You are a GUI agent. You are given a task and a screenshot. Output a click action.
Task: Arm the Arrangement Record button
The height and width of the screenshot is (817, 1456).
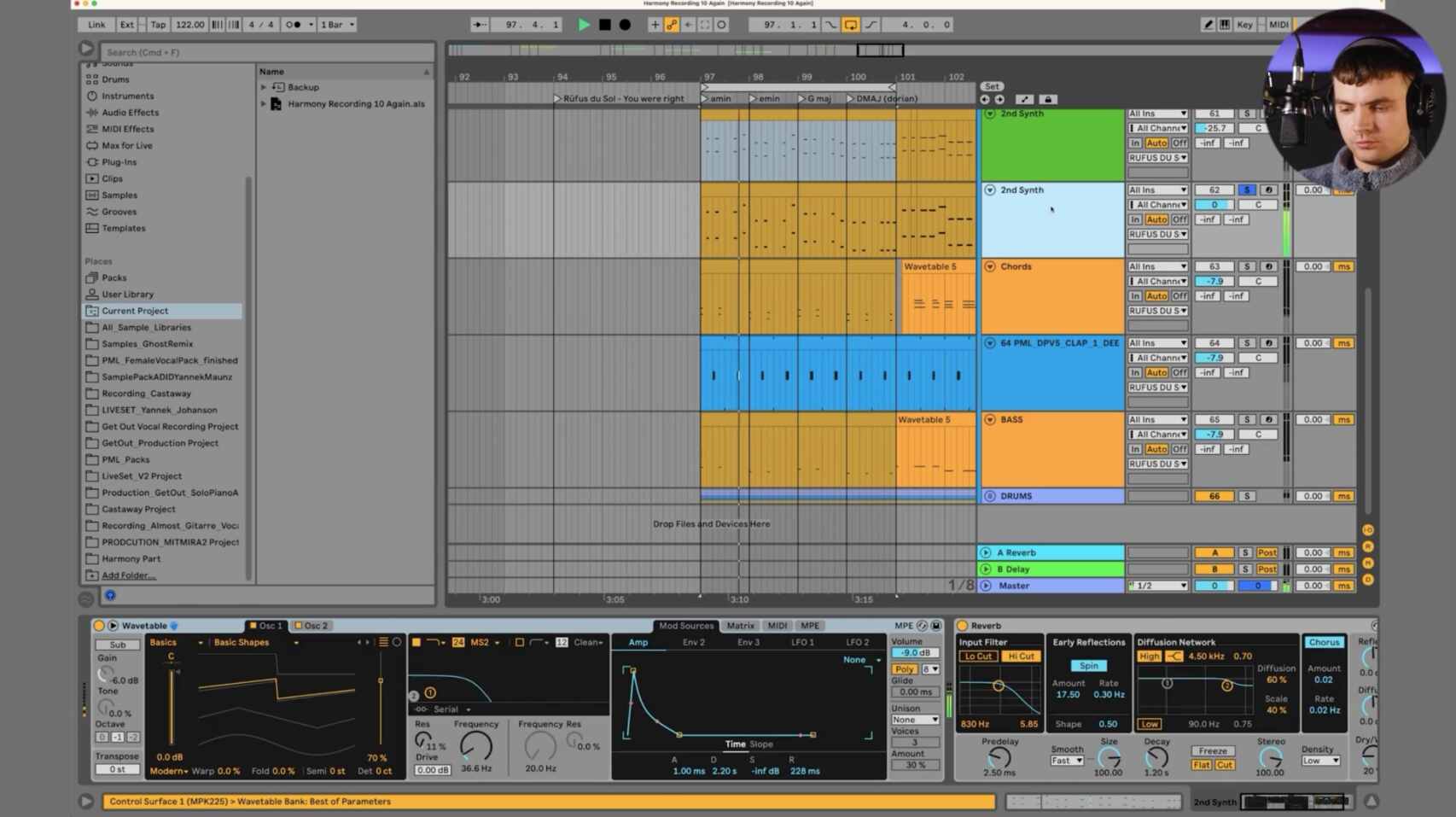click(625, 25)
